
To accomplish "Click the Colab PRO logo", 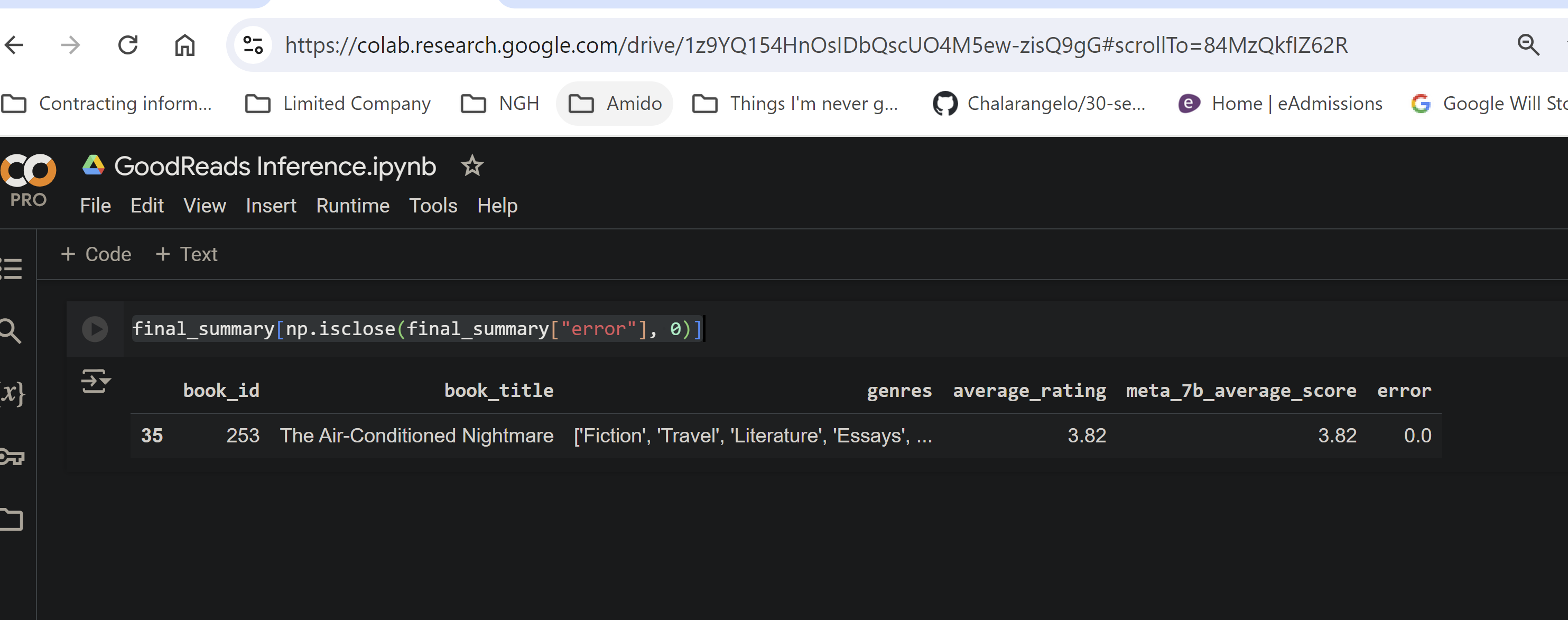I will point(28,180).
